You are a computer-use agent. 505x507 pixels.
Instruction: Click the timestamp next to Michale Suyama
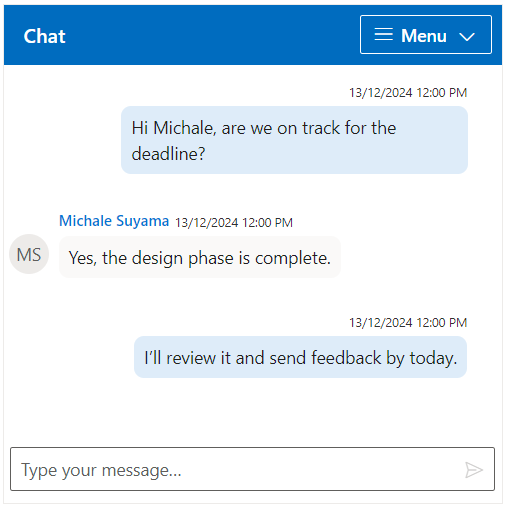234,223
